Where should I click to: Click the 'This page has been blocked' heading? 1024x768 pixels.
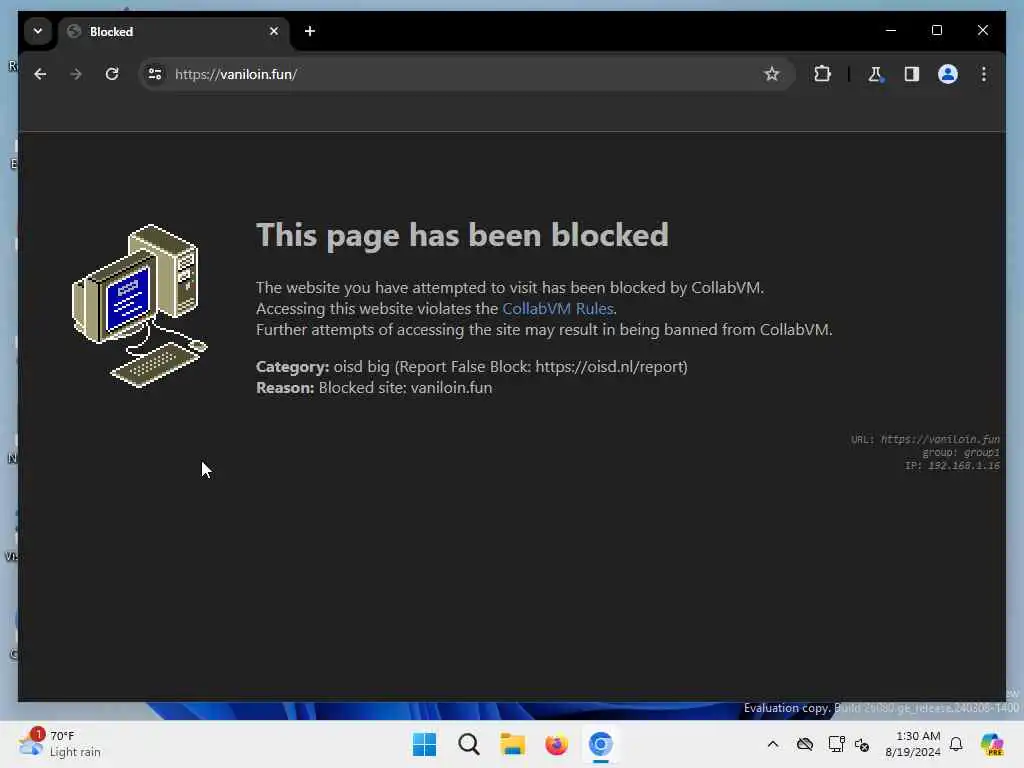tap(462, 234)
